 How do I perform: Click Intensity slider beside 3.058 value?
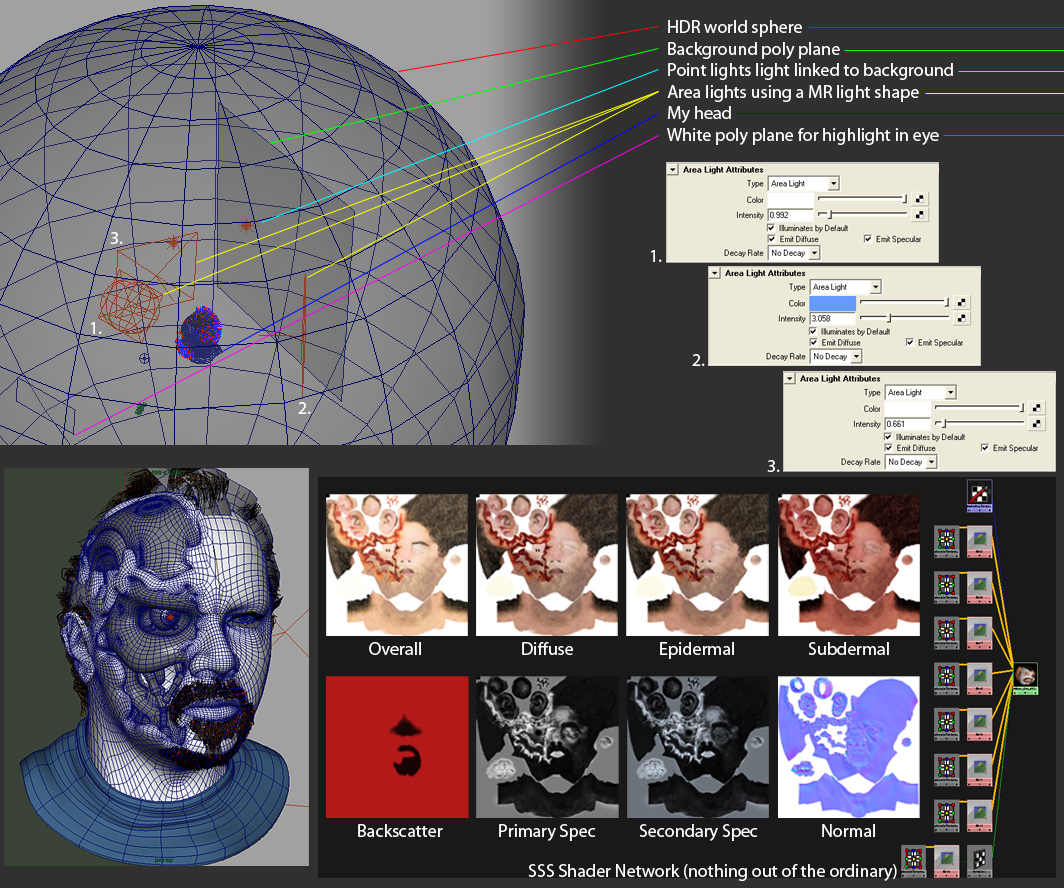(905, 318)
